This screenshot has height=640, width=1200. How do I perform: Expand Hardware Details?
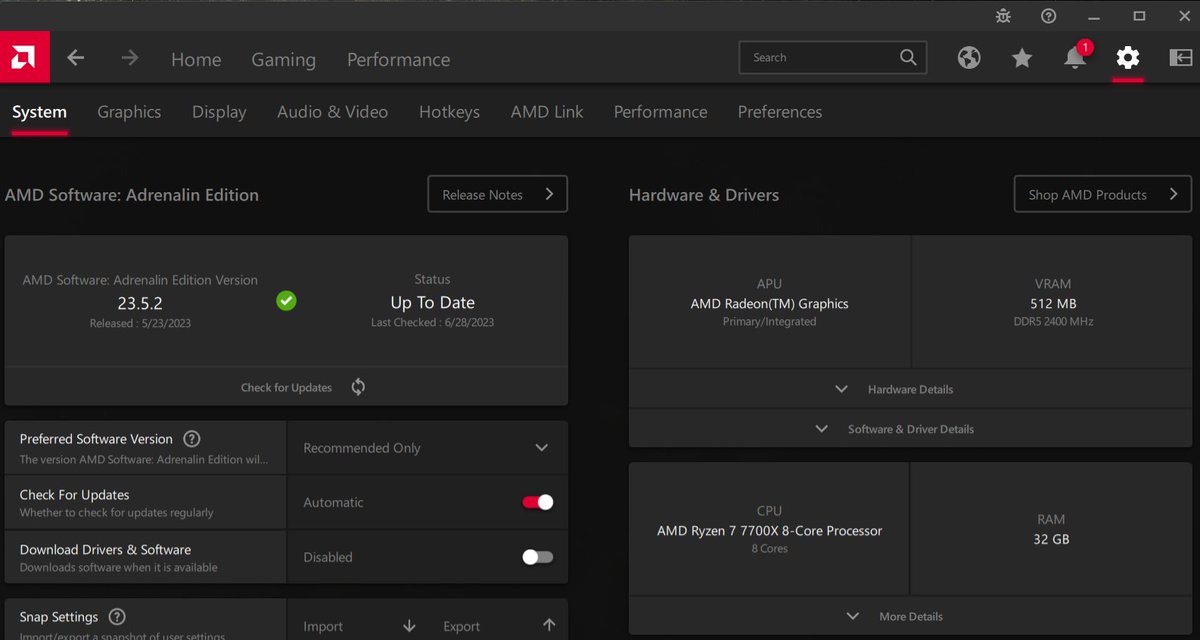pos(910,389)
